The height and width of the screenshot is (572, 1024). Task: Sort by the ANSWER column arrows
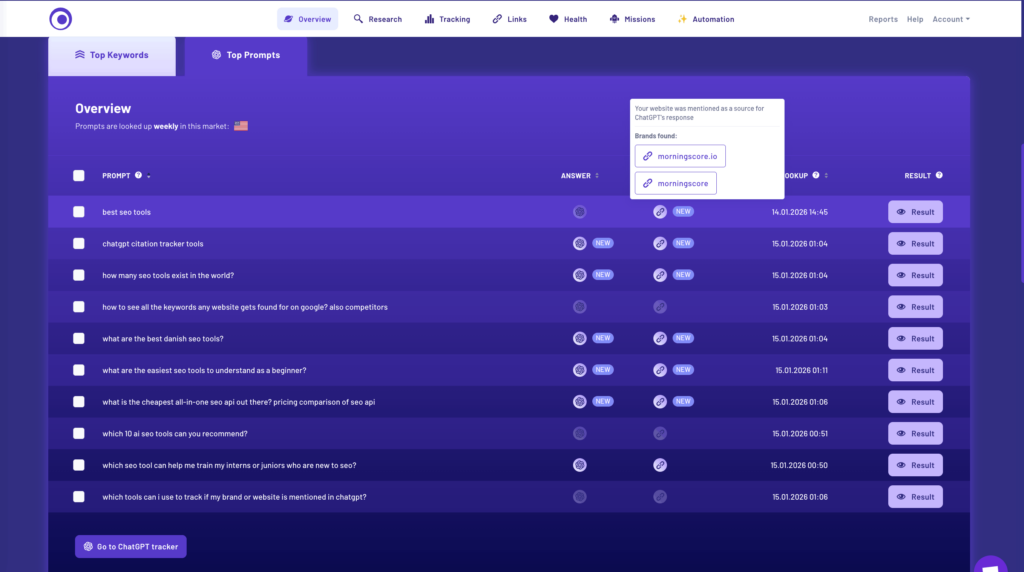597,176
